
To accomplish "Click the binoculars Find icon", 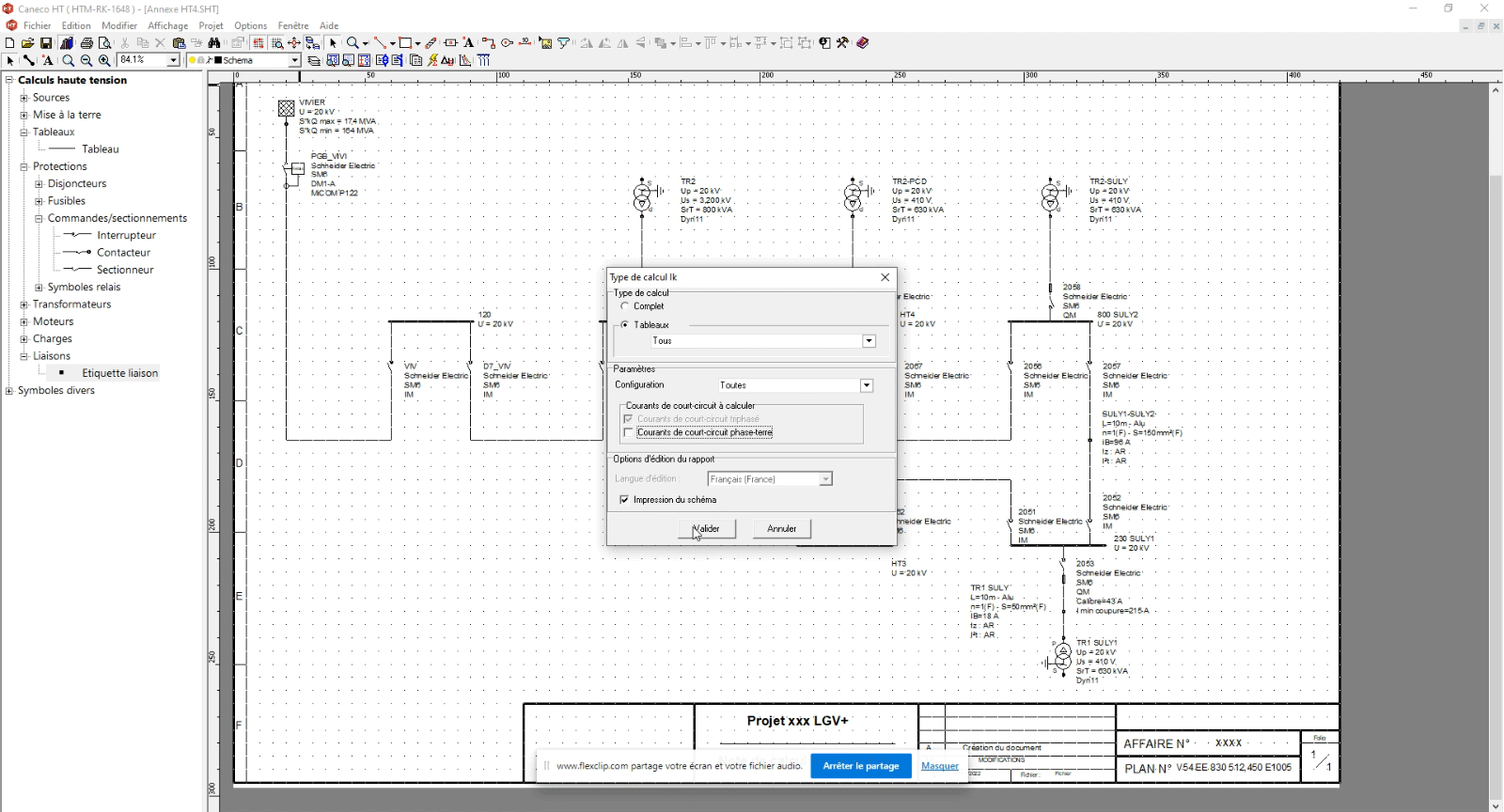I will [214, 43].
